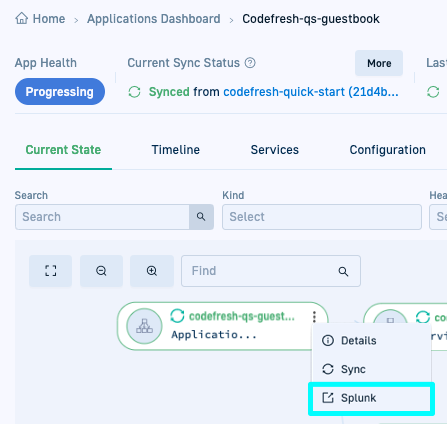447x426 pixels.
Task: Switch to the Timeline tab
Action: [176, 150]
